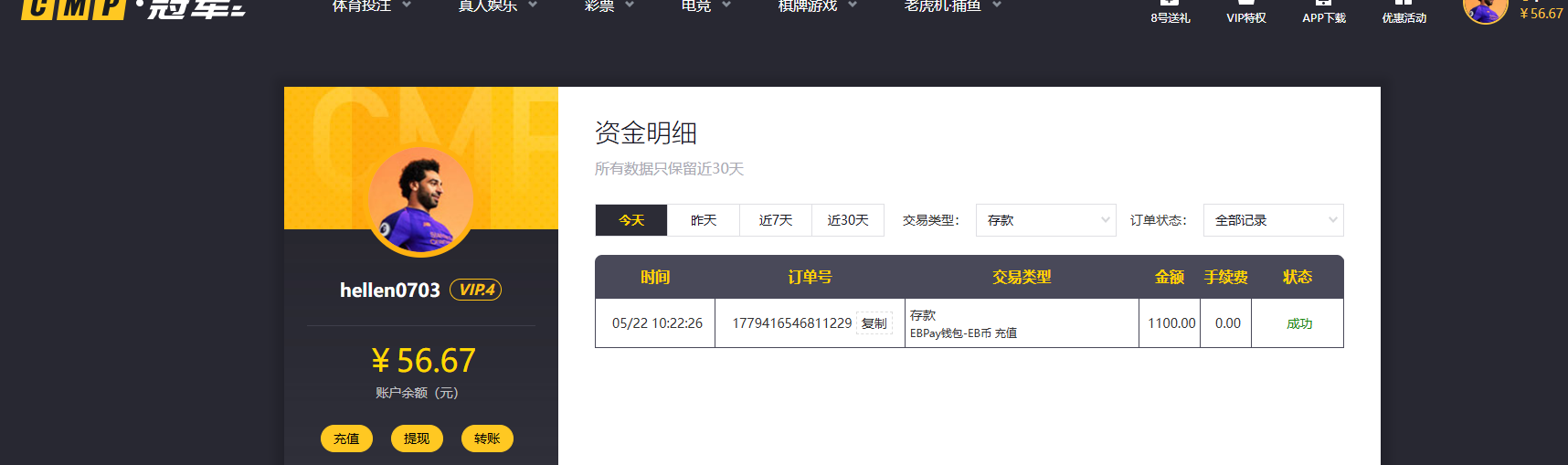The height and width of the screenshot is (465, 1568).
Task: Expand the 彩票 menu
Action: [609, 5]
